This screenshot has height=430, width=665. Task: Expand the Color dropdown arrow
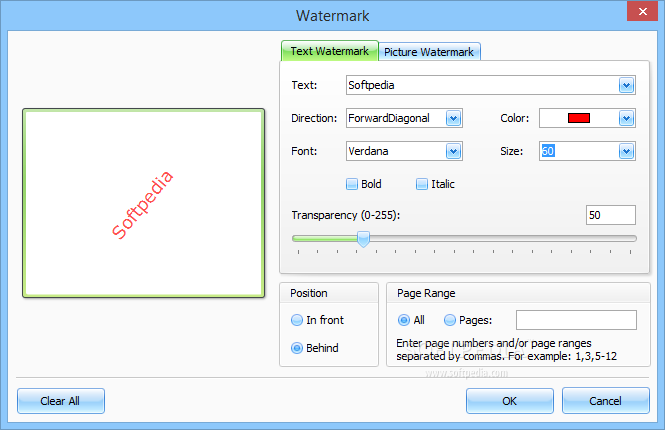click(x=626, y=118)
